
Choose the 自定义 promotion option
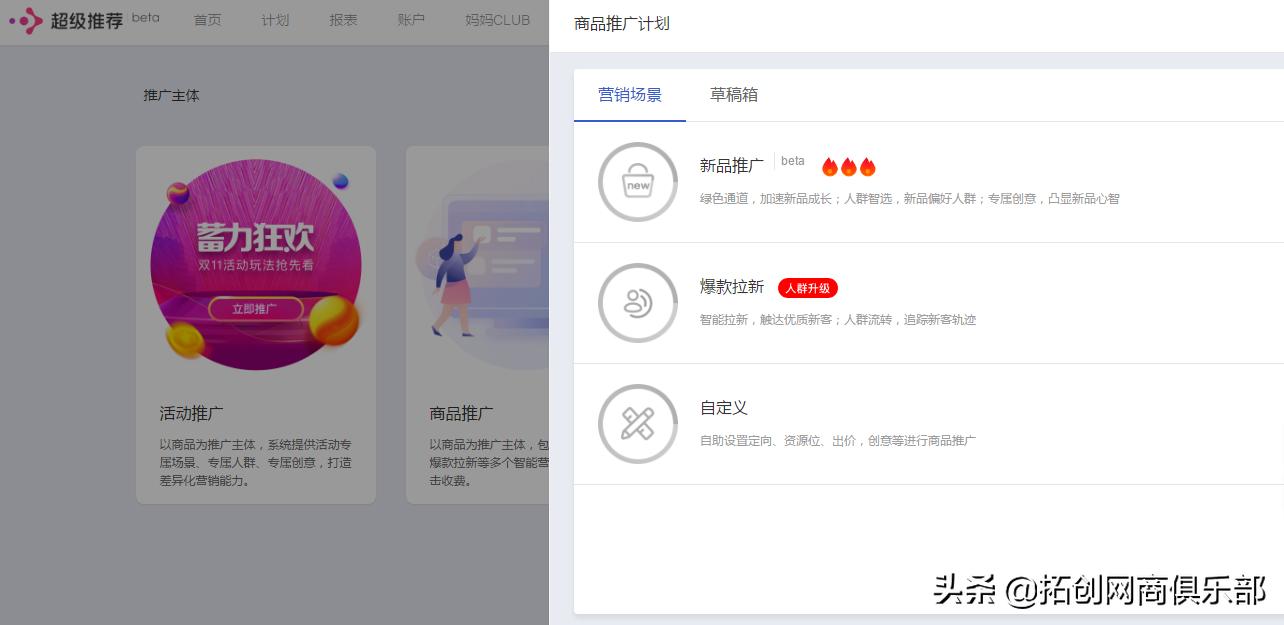click(x=723, y=407)
